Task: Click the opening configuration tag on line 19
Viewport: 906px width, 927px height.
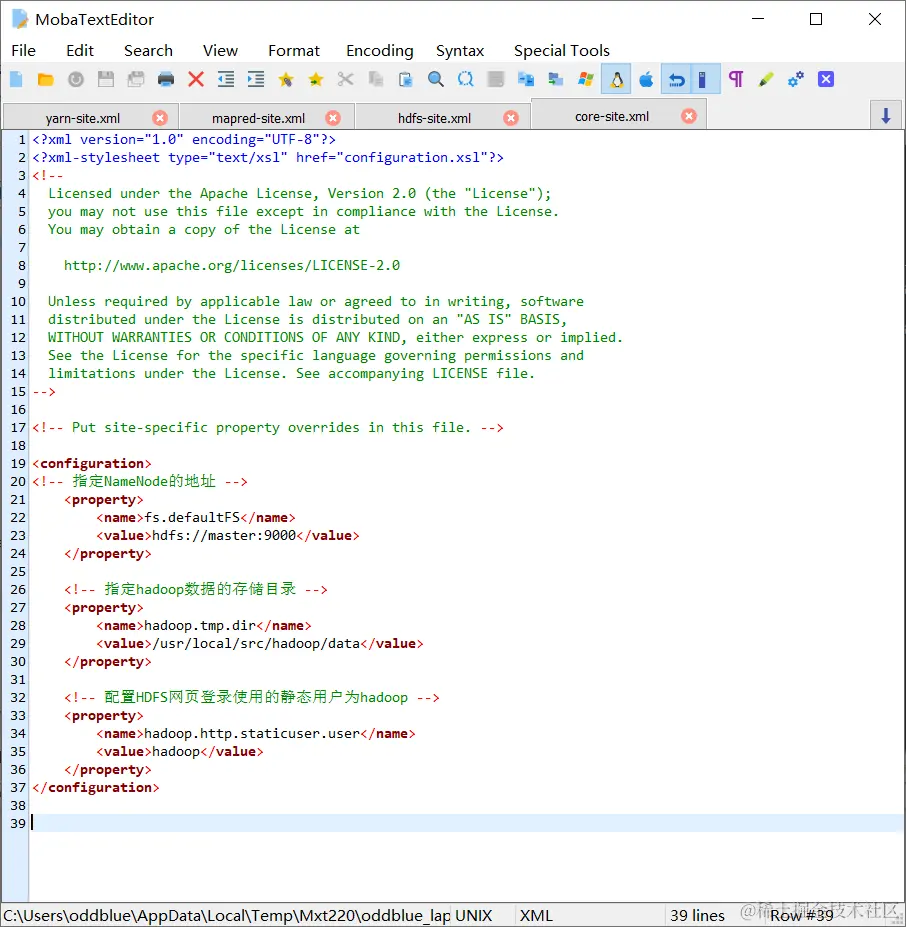Action: pyautogui.click(x=92, y=464)
